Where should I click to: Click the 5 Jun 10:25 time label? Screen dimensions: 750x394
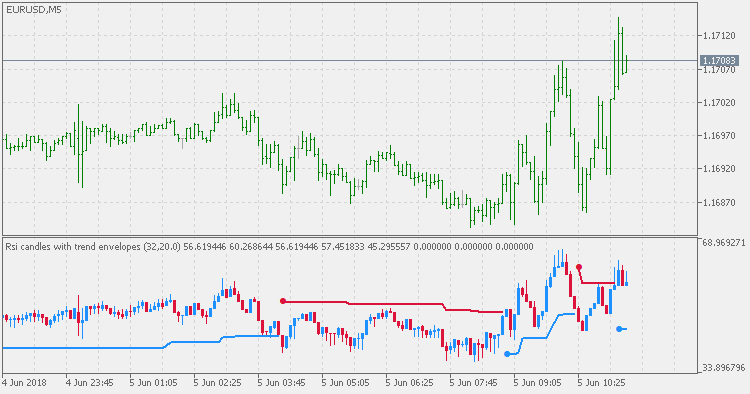click(x=601, y=383)
